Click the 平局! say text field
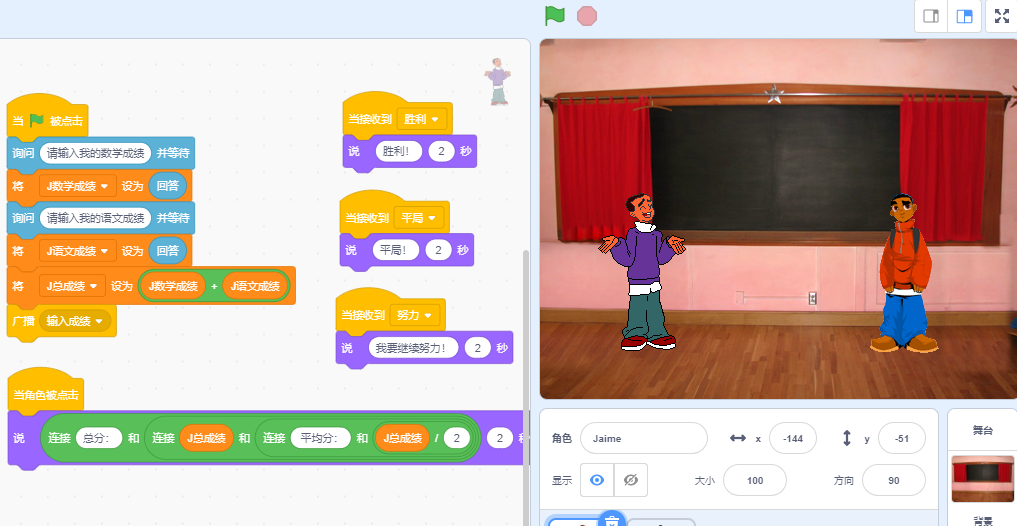 pyautogui.click(x=396, y=250)
